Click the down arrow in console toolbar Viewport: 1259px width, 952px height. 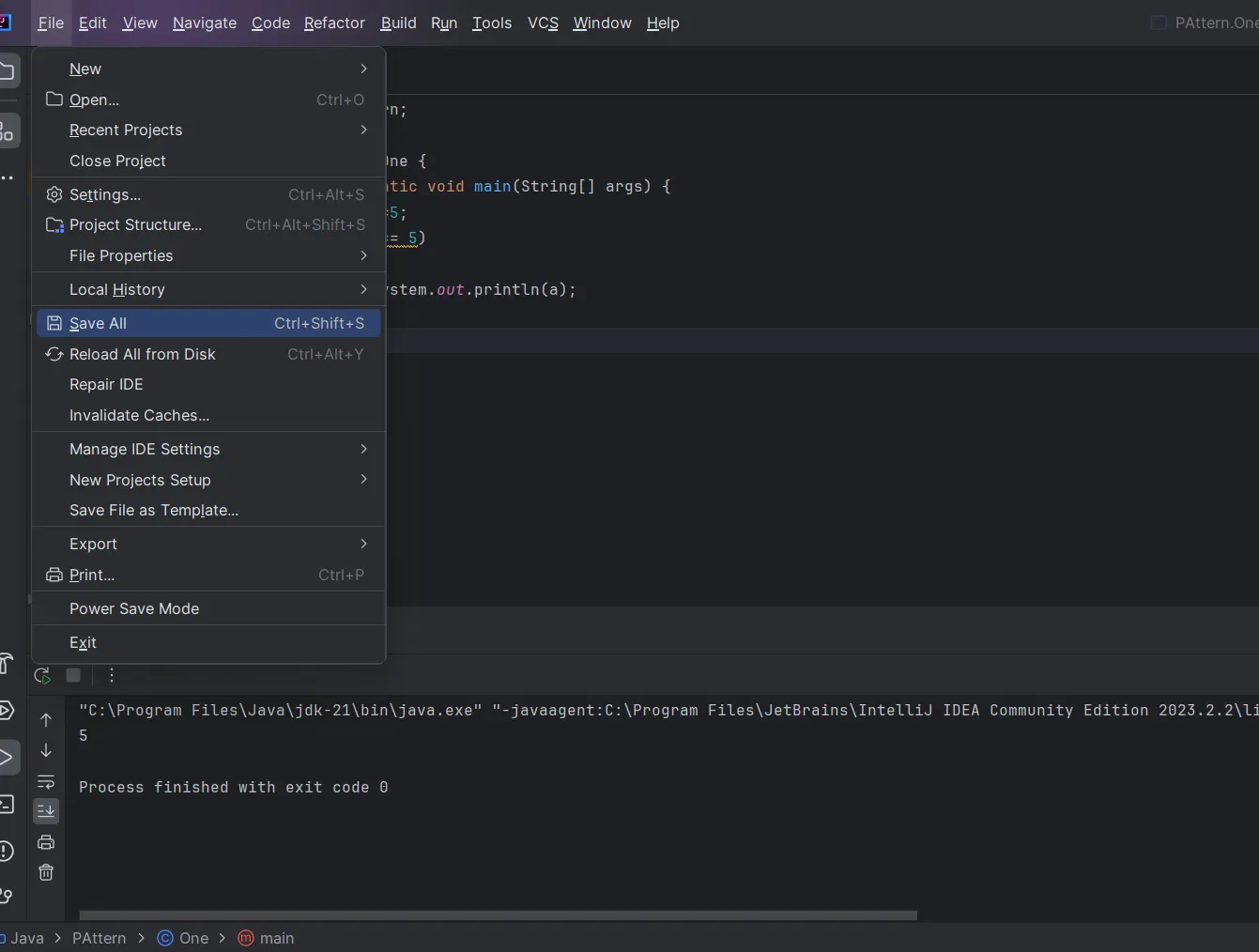point(46,751)
